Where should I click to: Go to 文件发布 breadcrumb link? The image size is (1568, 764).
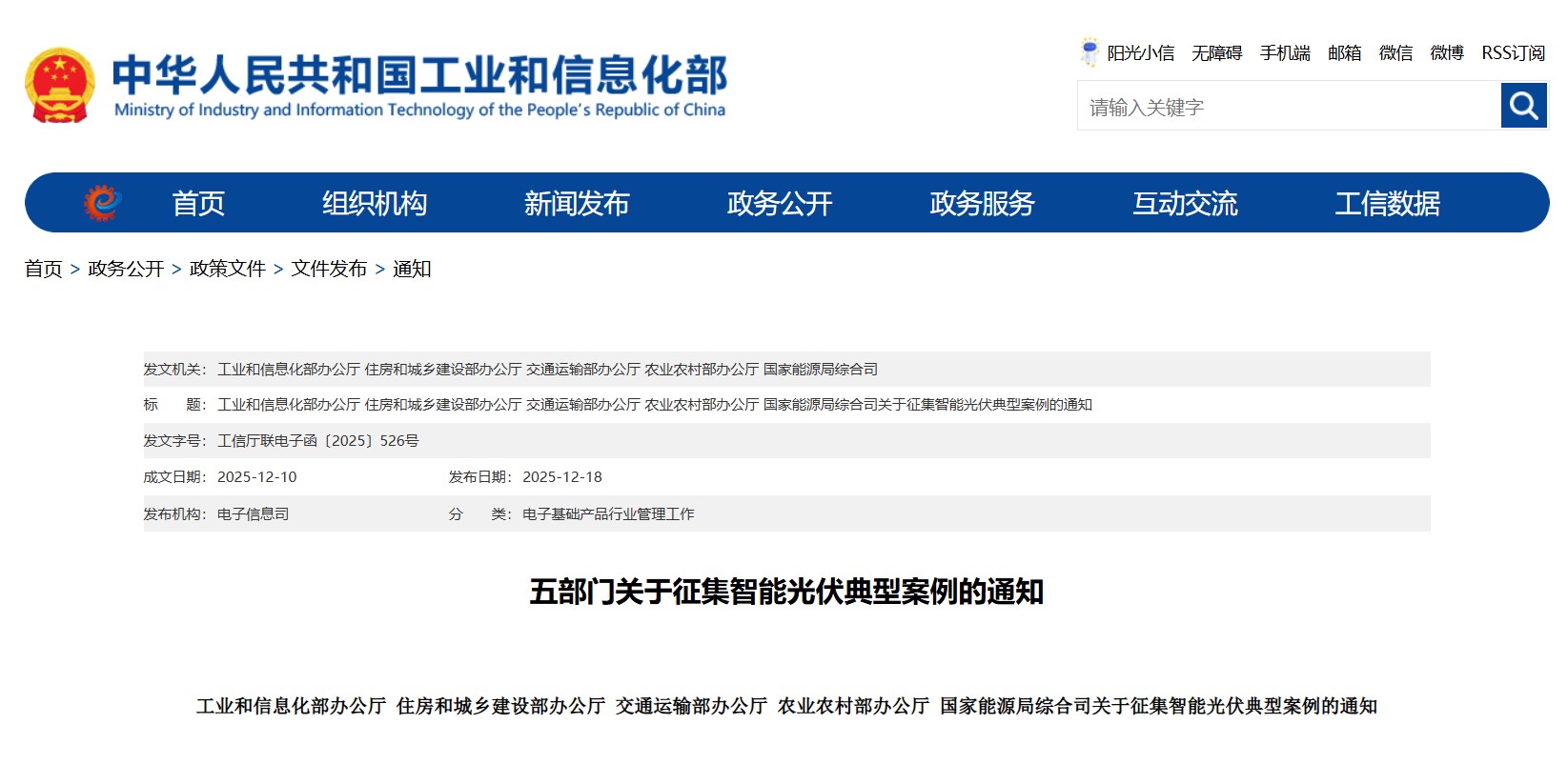tap(329, 269)
